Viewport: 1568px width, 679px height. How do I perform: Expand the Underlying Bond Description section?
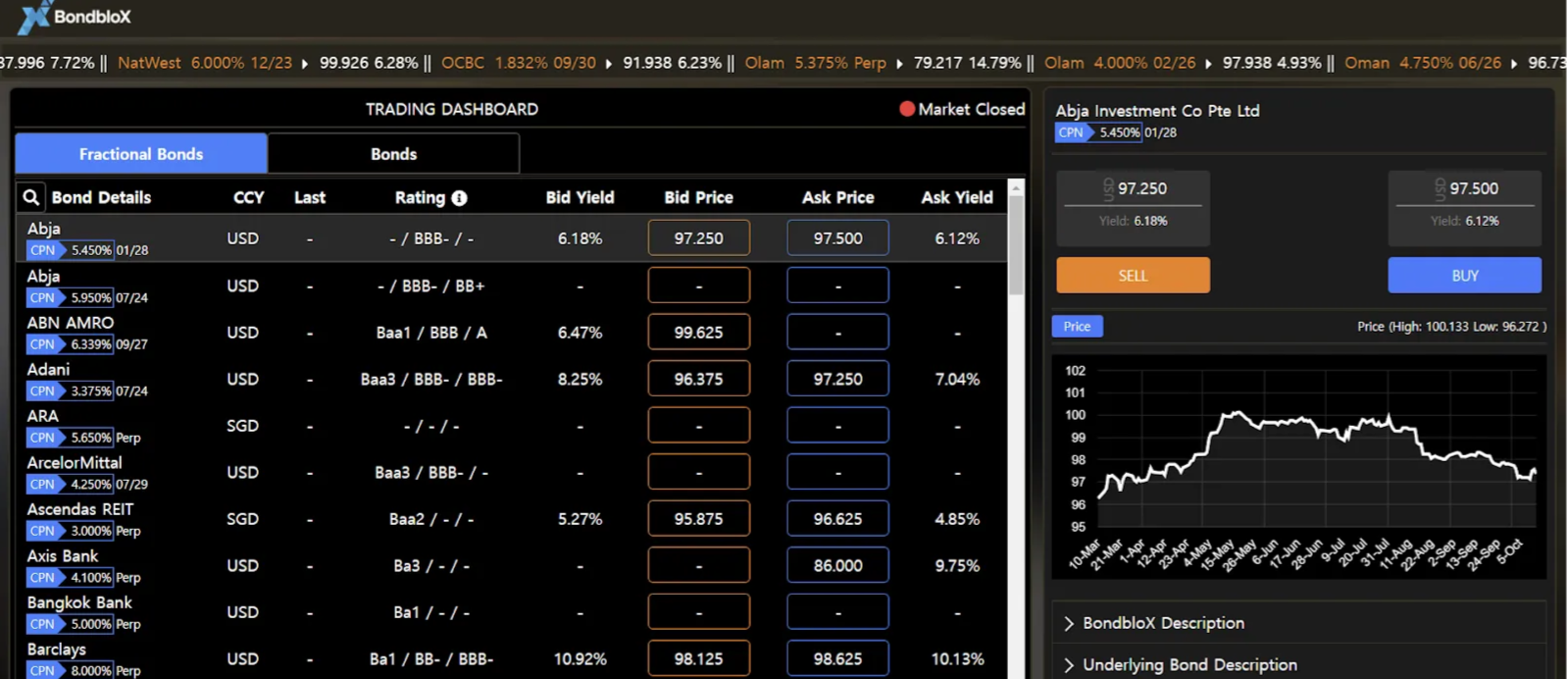pos(1181,665)
